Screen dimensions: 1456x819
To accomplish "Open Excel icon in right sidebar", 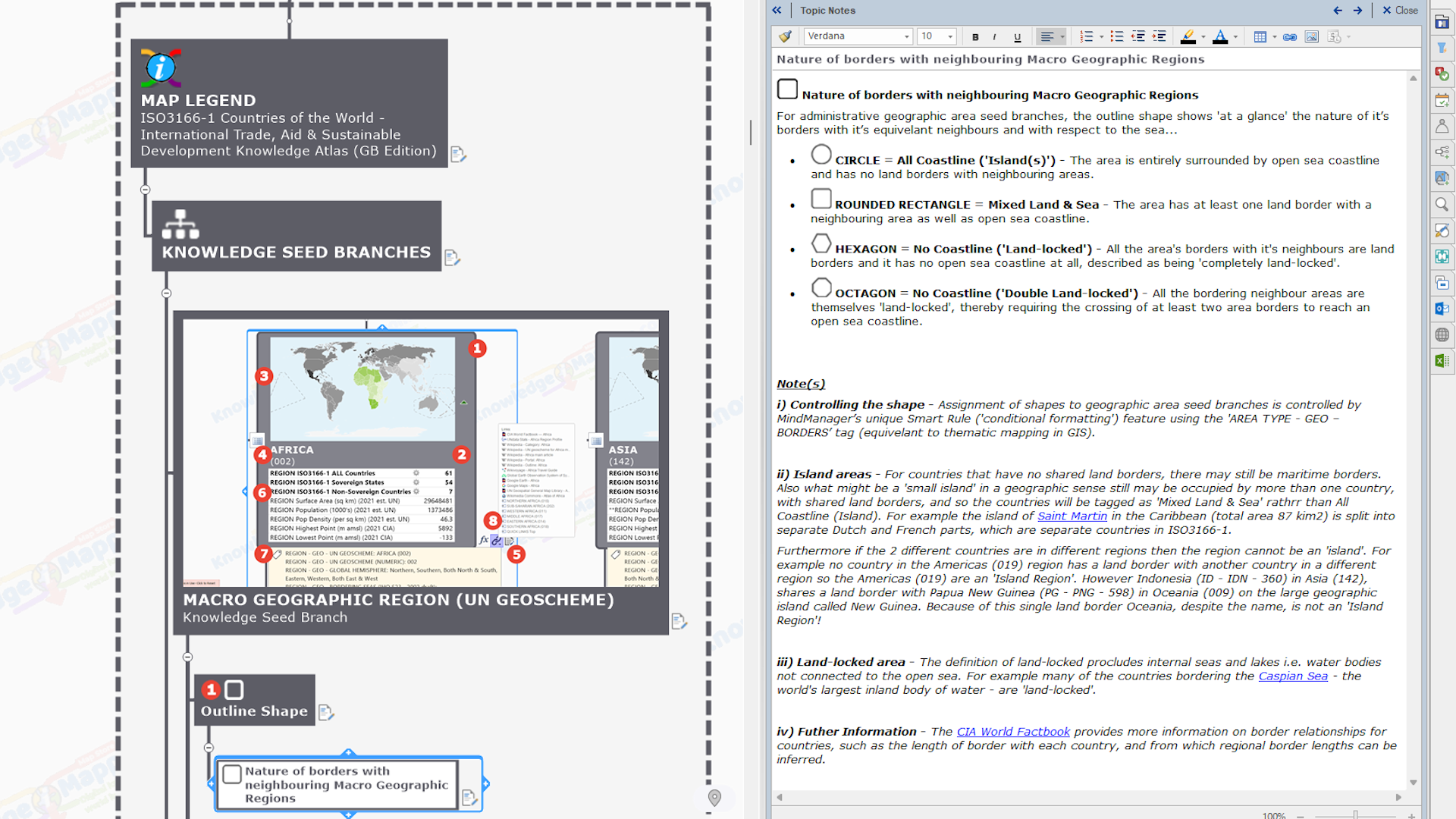I will click(1442, 361).
